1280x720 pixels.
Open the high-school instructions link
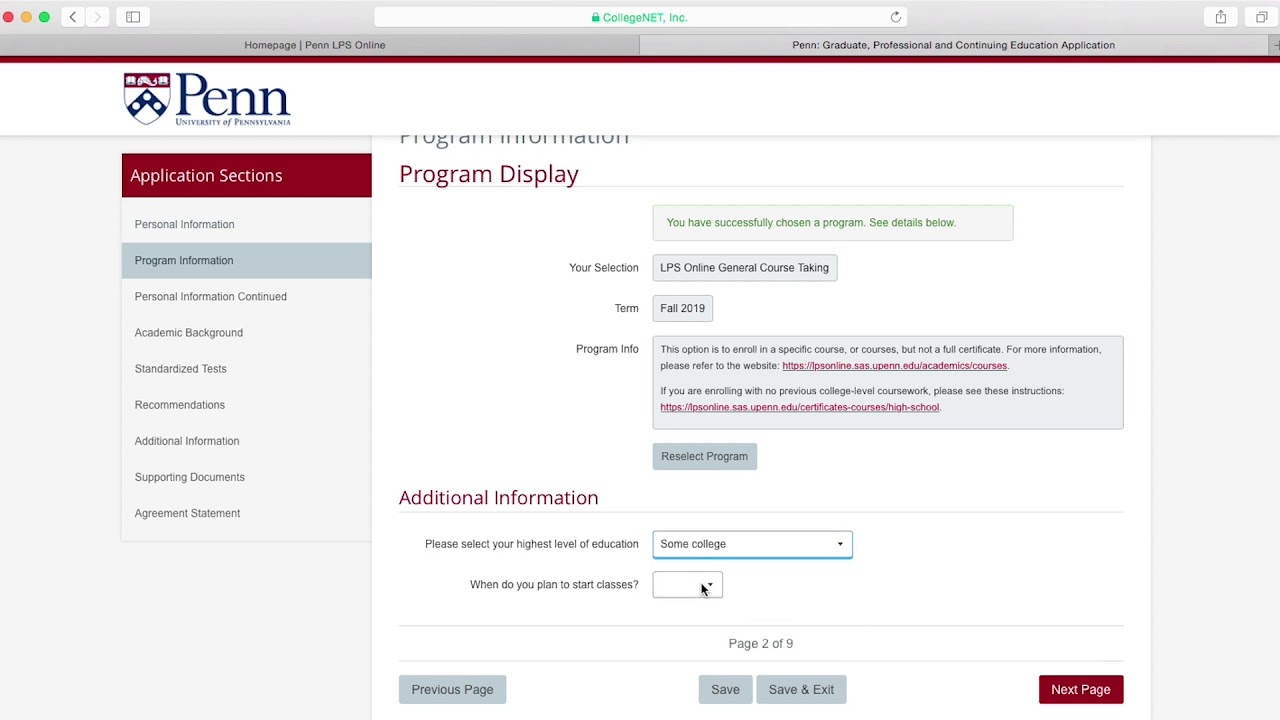tap(799, 407)
